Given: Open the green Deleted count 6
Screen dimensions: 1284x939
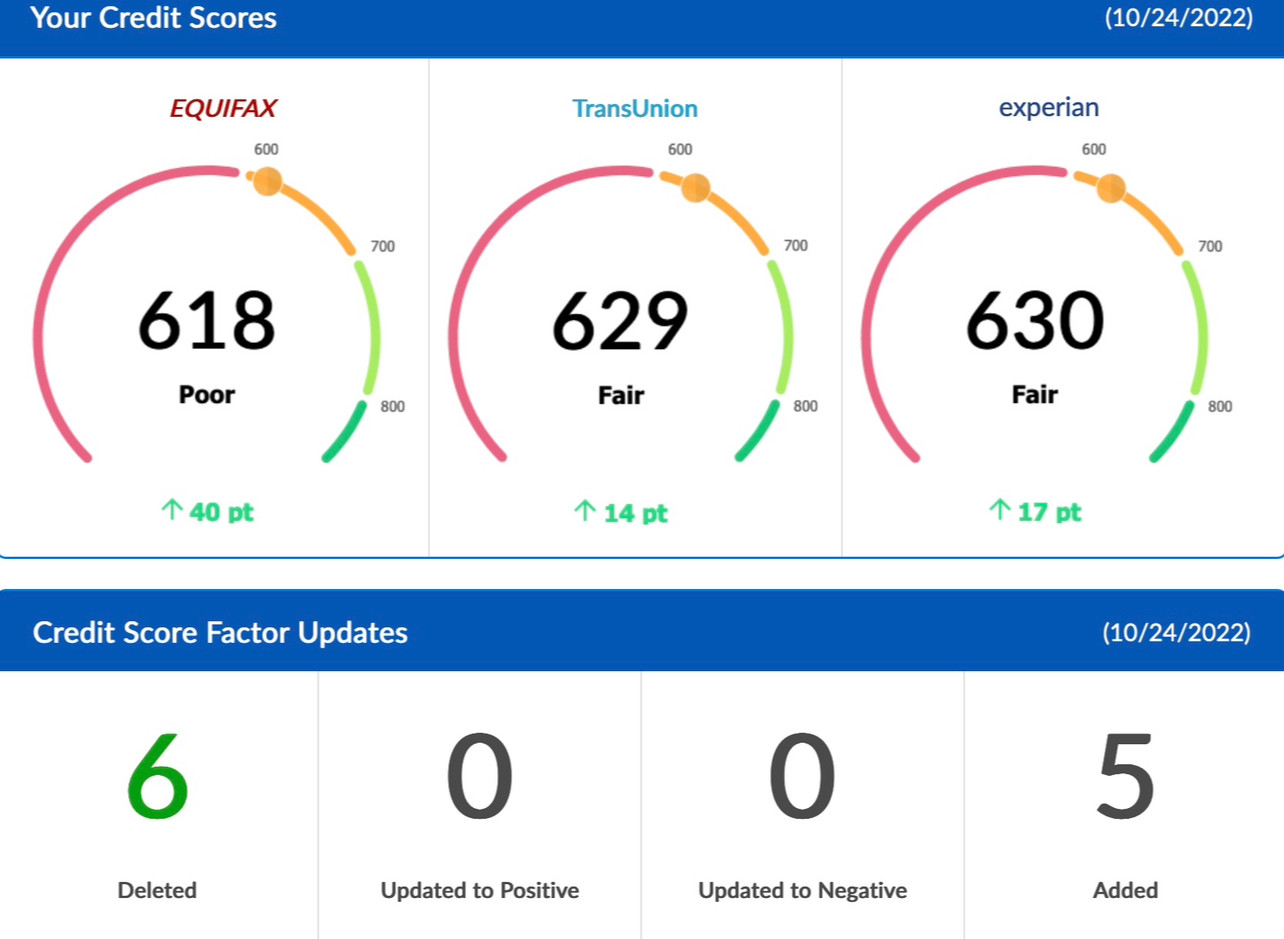Looking at the screenshot, I should (157, 779).
